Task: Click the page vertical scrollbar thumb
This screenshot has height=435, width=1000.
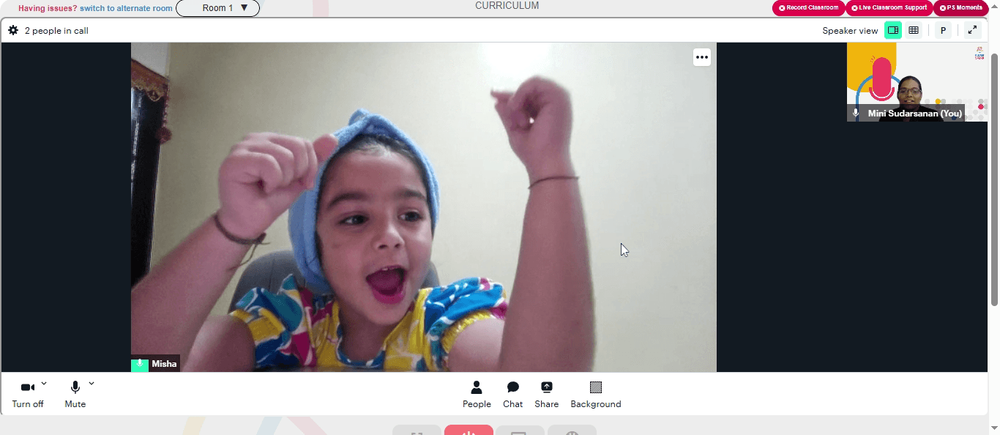Action: (994, 179)
